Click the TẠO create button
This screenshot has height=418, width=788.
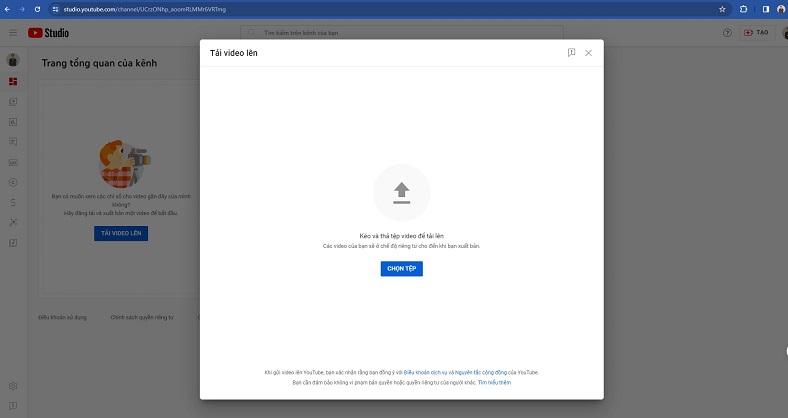click(x=756, y=33)
